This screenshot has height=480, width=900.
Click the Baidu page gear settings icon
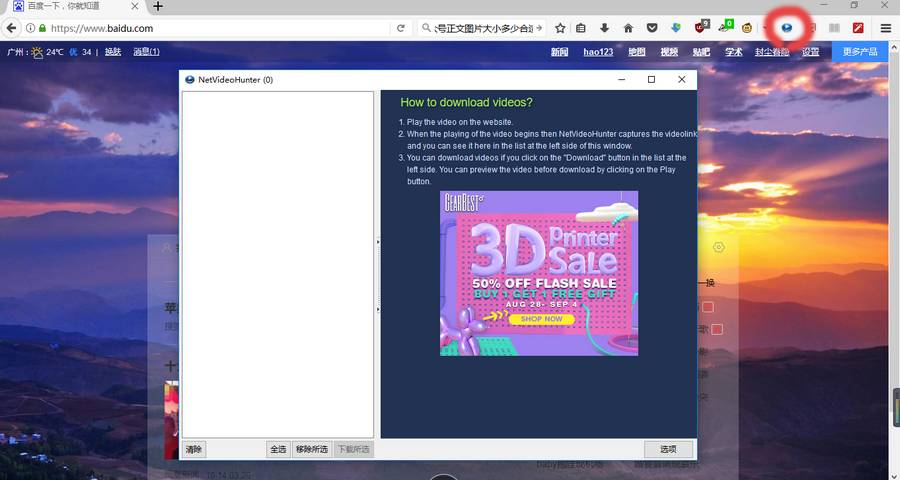[719, 247]
